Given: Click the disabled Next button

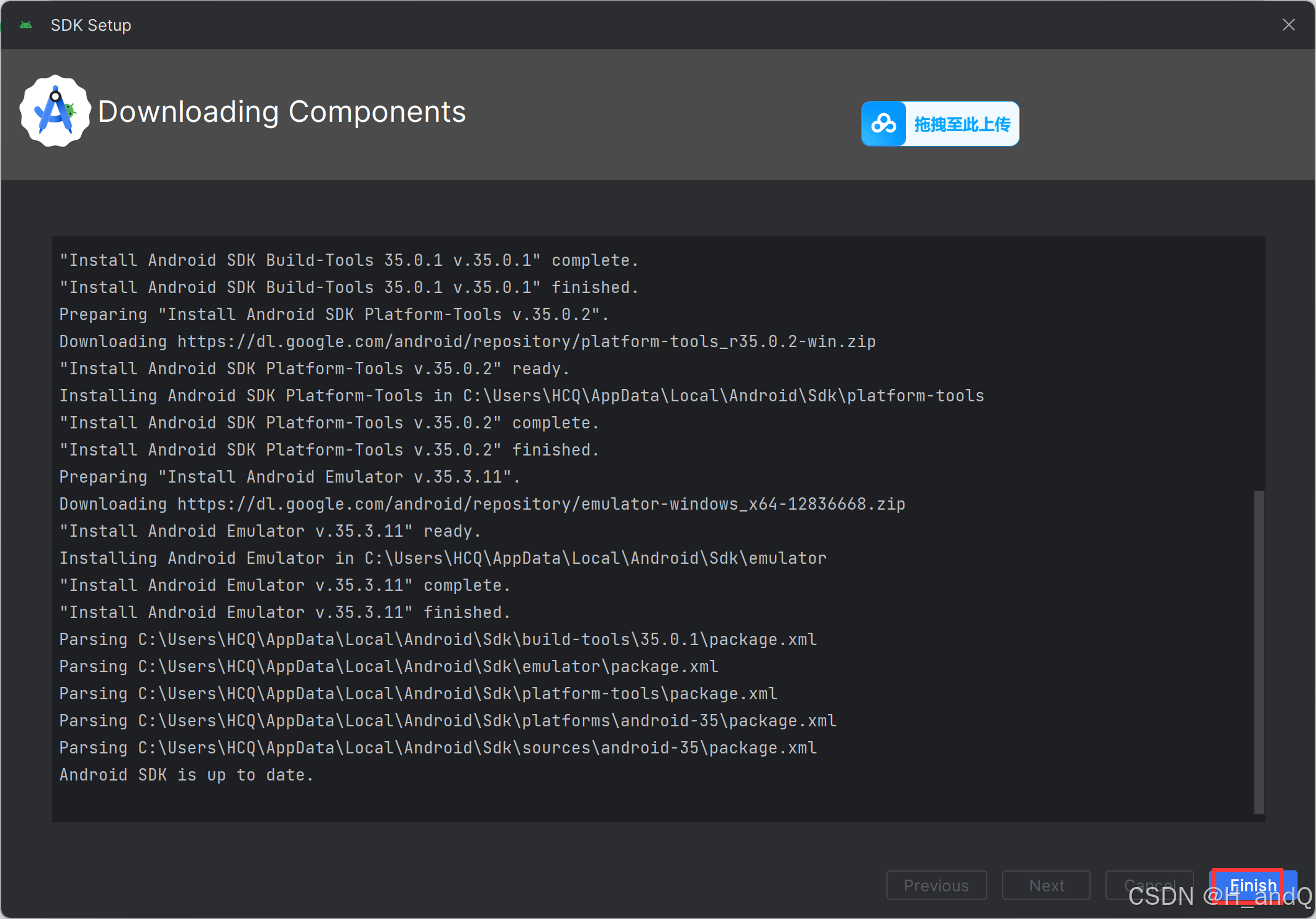Looking at the screenshot, I should click(x=1046, y=885).
